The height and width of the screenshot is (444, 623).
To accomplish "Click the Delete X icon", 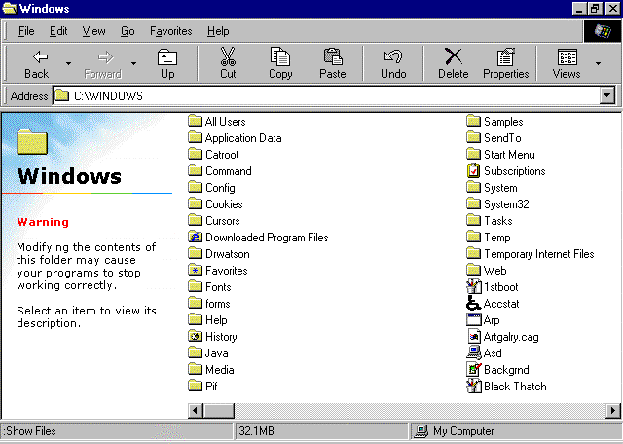I will (453, 57).
